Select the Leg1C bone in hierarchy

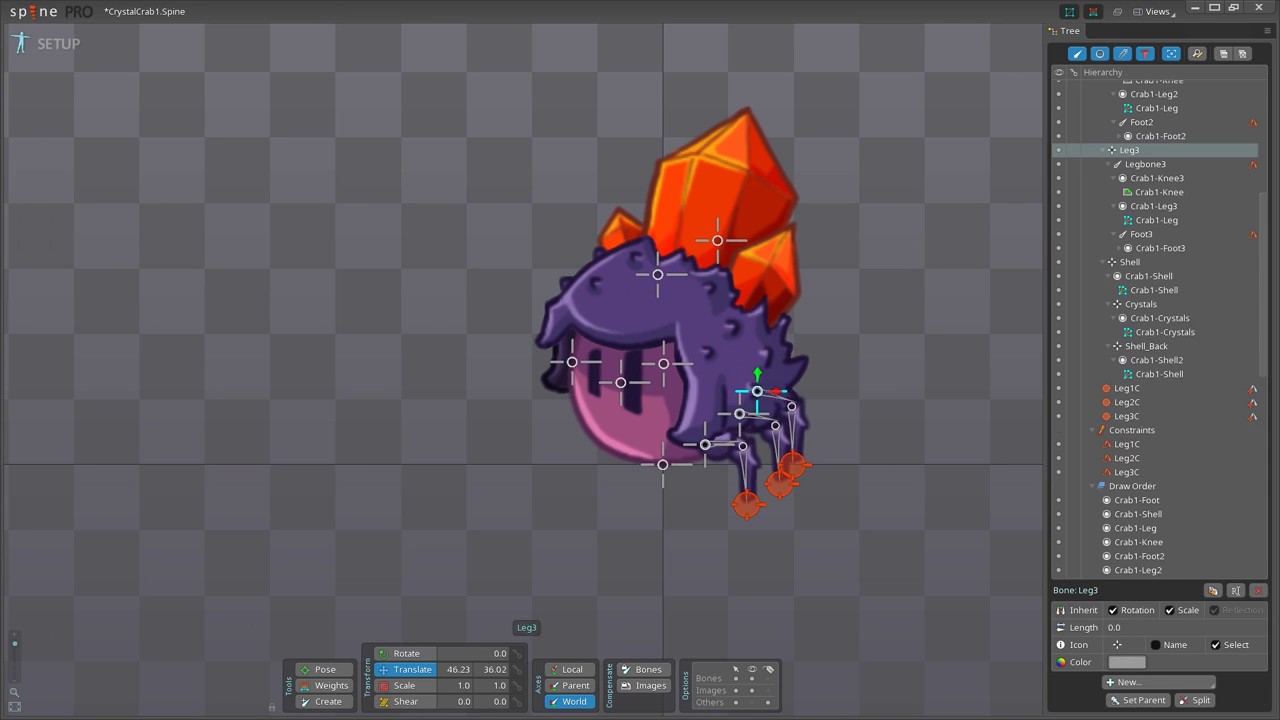pyautogui.click(x=1127, y=388)
